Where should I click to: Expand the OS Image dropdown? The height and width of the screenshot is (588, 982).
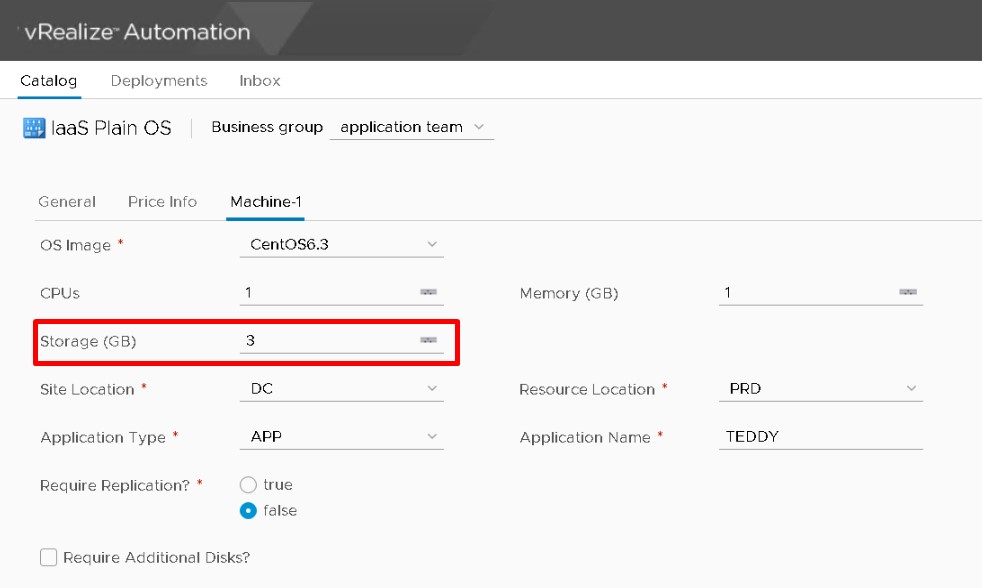pos(342,245)
